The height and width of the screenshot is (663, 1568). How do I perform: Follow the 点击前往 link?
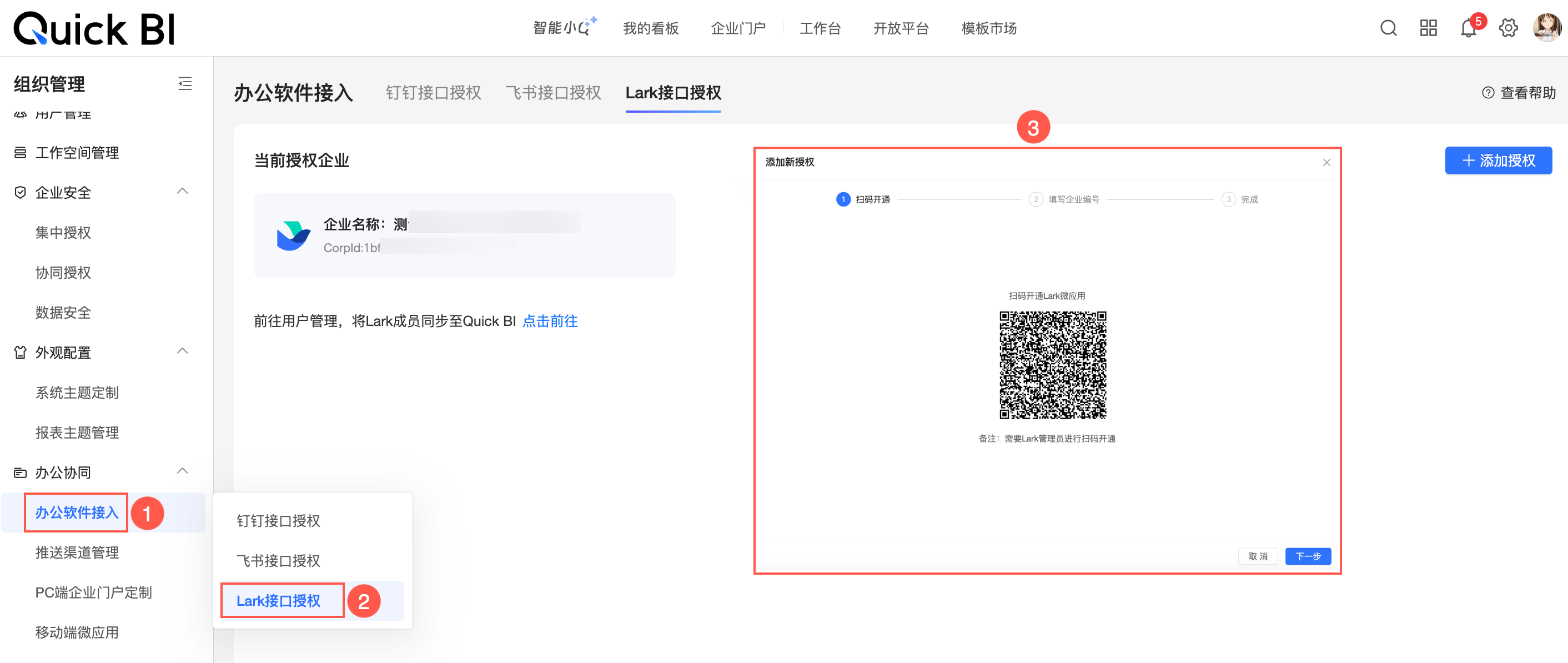pyautogui.click(x=550, y=322)
